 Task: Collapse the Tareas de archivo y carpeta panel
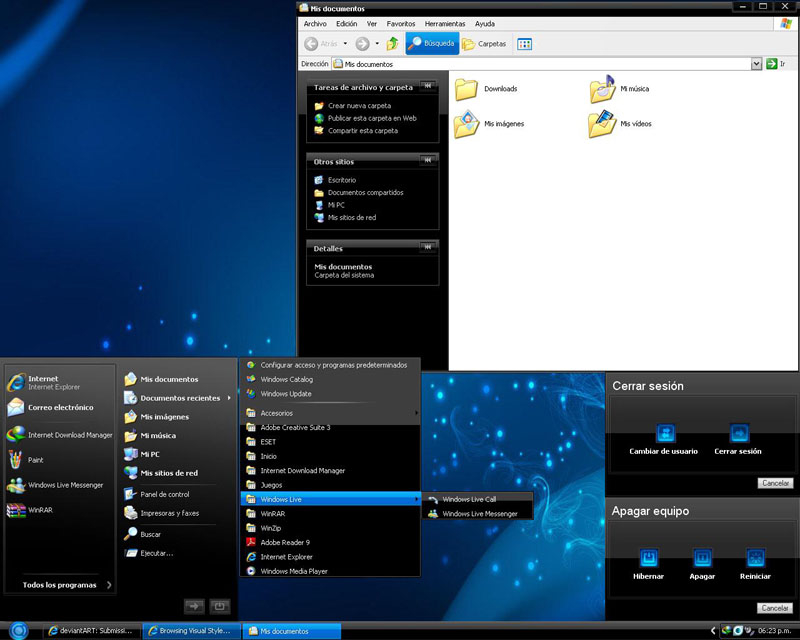[428, 86]
